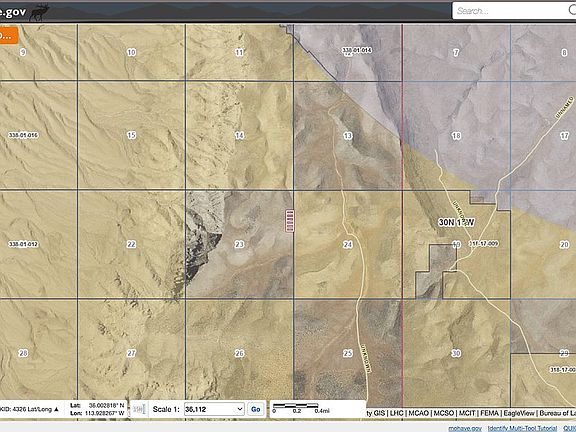Image resolution: width=576 pixels, height=432 pixels.
Task: Click section number 27 label
Action: point(132,353)
